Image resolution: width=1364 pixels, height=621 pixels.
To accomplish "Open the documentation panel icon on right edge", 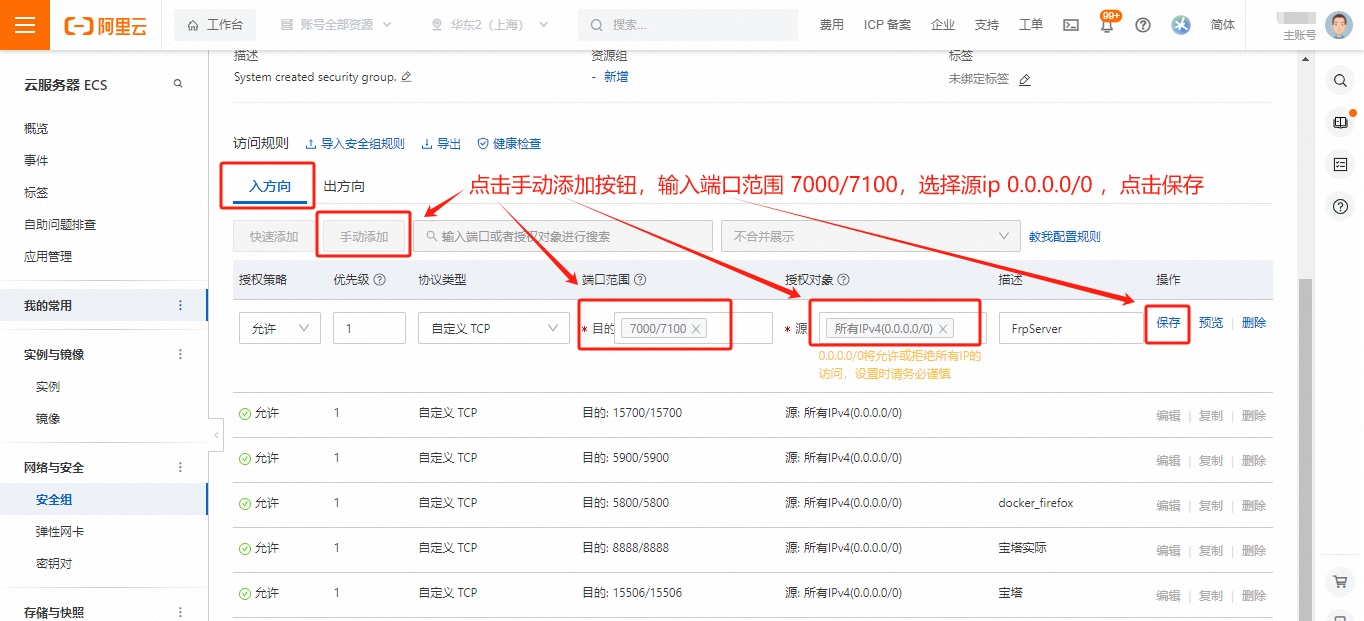I will coord(1340,122).
